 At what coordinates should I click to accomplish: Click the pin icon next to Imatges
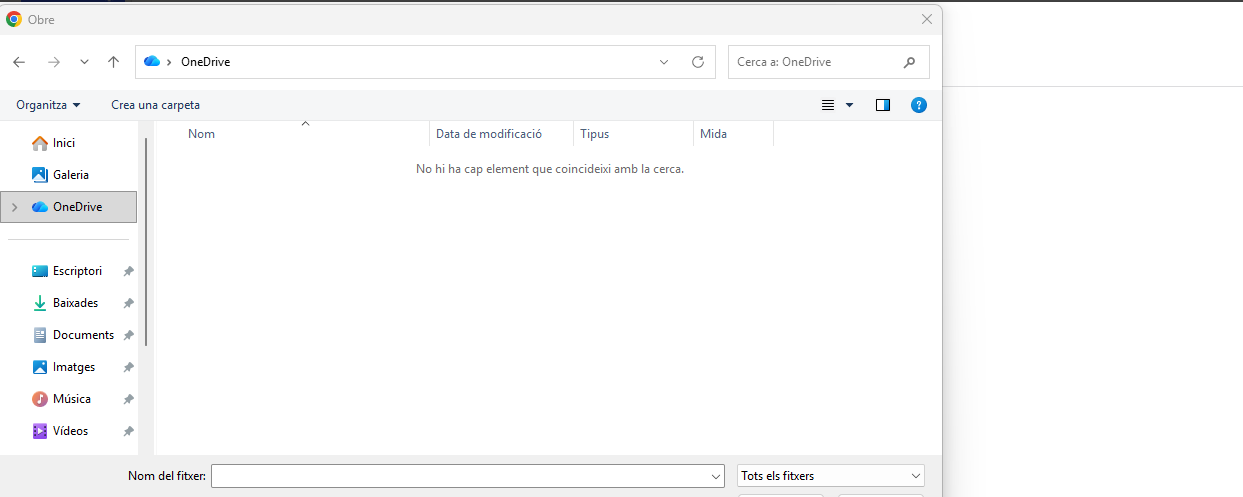click(128, 368)
